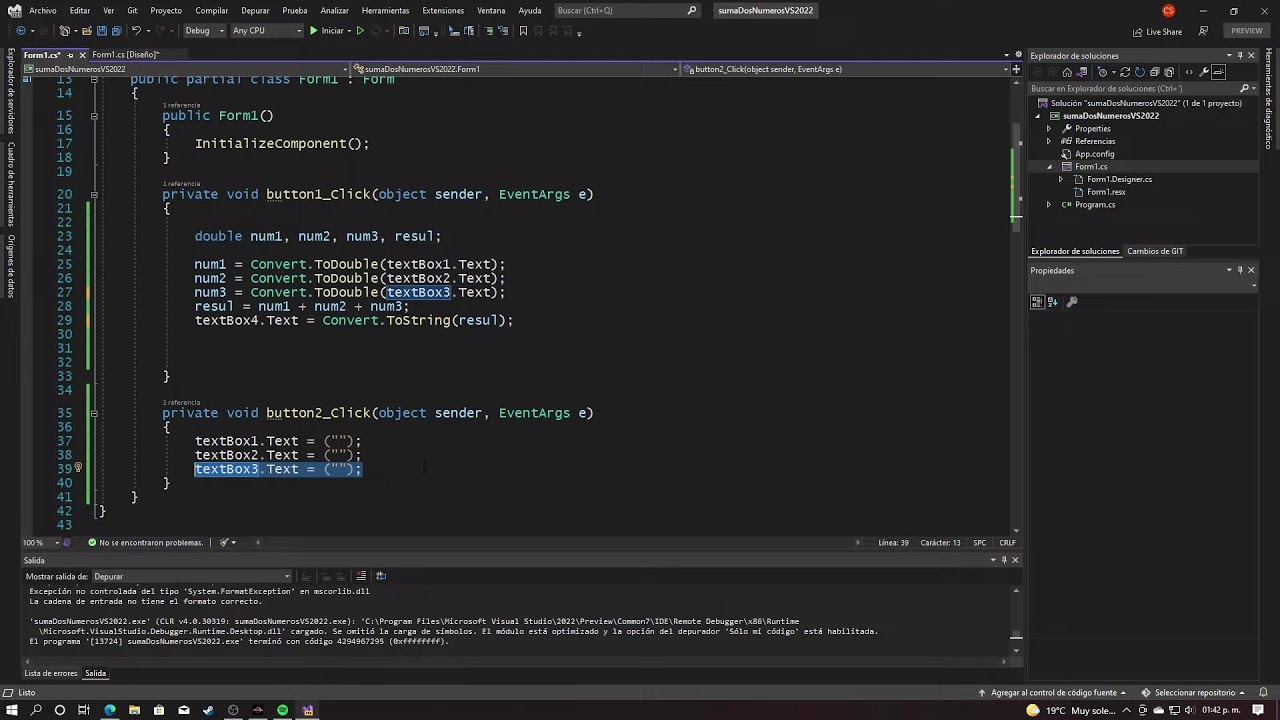Click Seleccionar repositorio button

point(1195,692)
